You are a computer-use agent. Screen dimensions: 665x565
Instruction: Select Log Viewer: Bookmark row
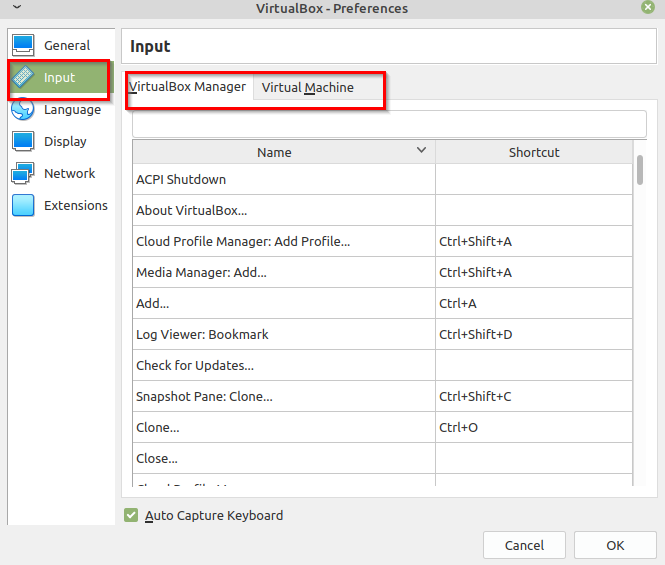(x=382, y=334)
